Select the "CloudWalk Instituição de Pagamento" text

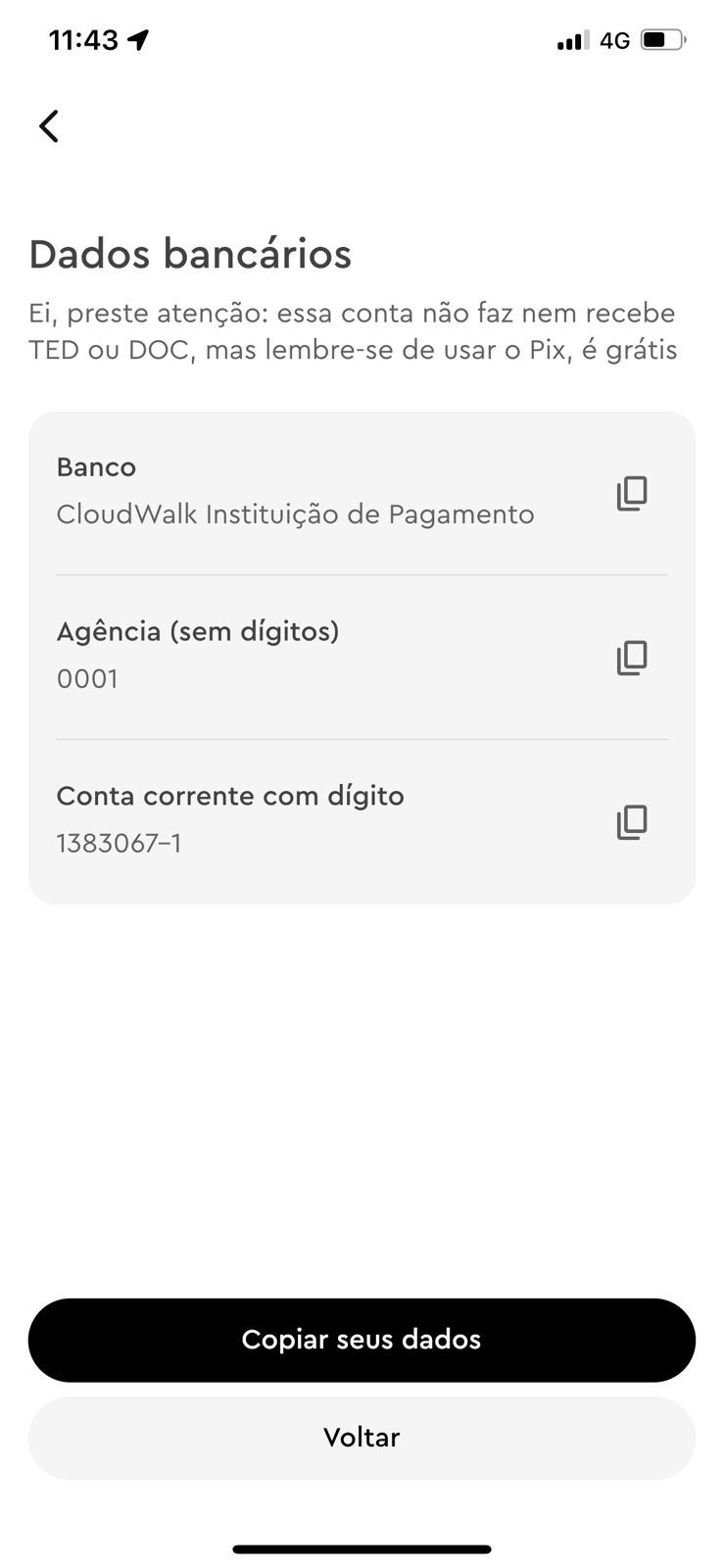[x=295, y=514]
